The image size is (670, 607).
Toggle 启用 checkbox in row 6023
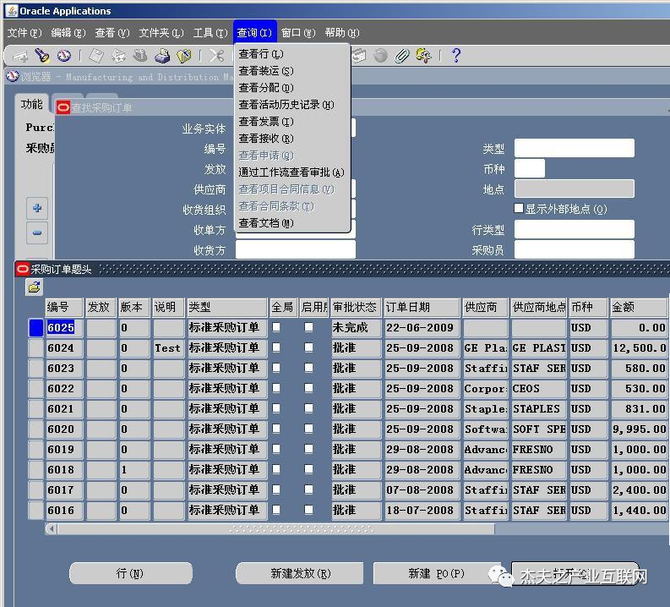309,367
